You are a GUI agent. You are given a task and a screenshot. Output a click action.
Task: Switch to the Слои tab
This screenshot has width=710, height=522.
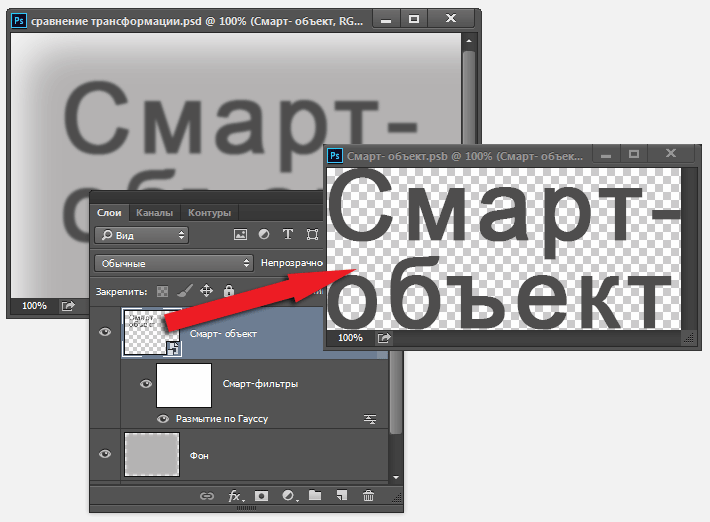109,212
